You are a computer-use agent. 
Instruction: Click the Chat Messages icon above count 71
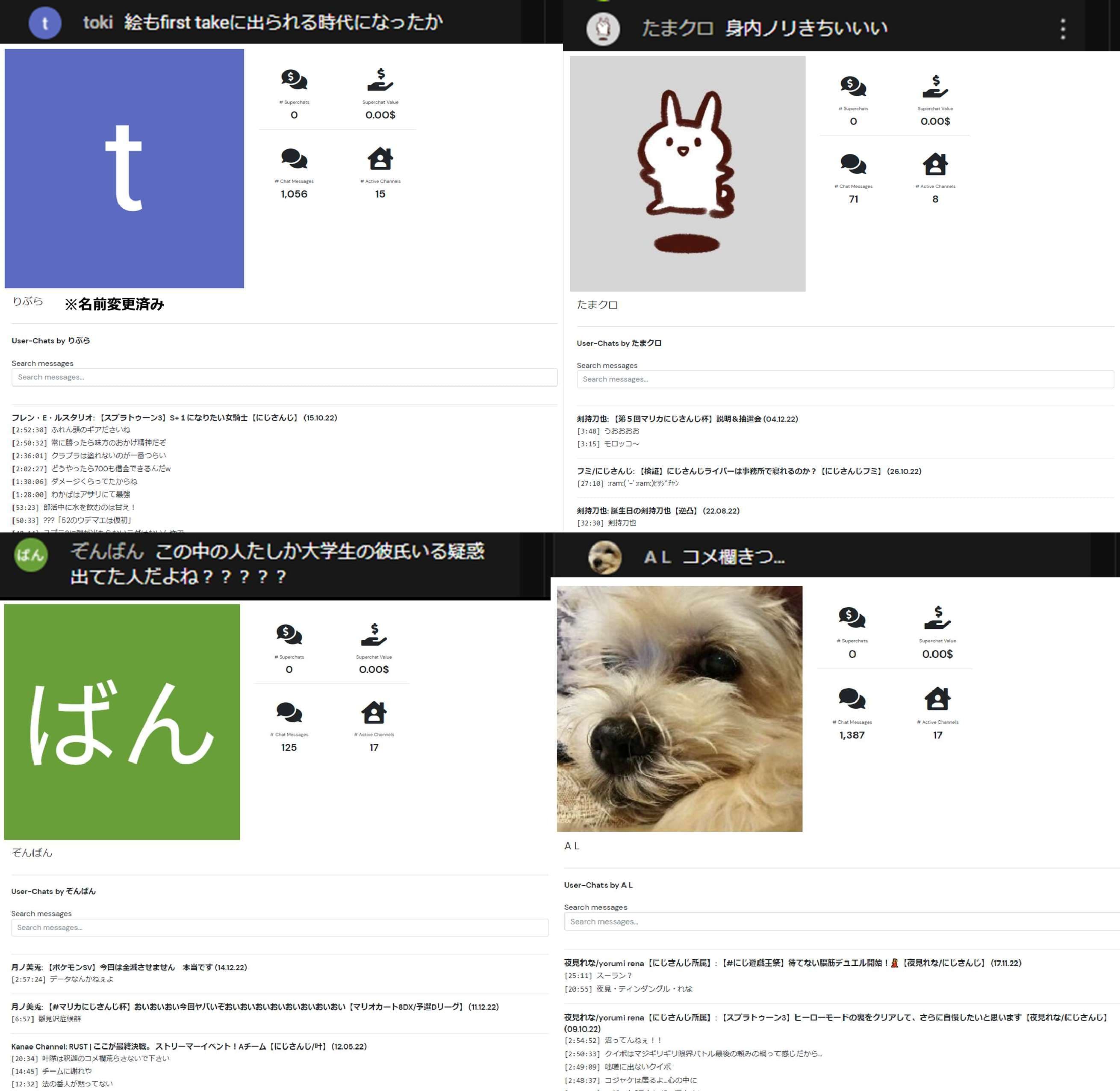(x=853, y=165)
